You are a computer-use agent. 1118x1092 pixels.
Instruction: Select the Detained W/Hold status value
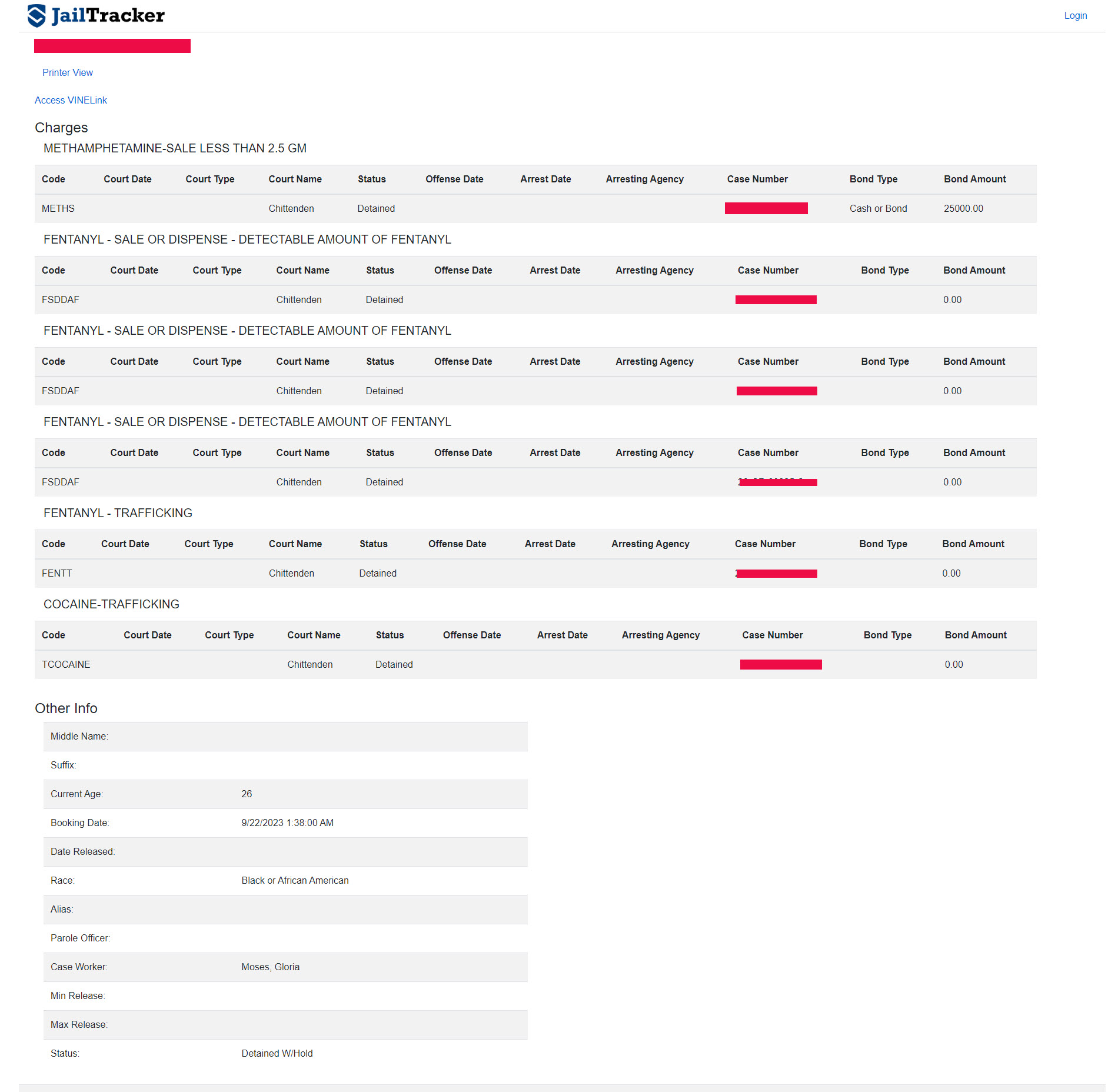tap(277, 1053)
